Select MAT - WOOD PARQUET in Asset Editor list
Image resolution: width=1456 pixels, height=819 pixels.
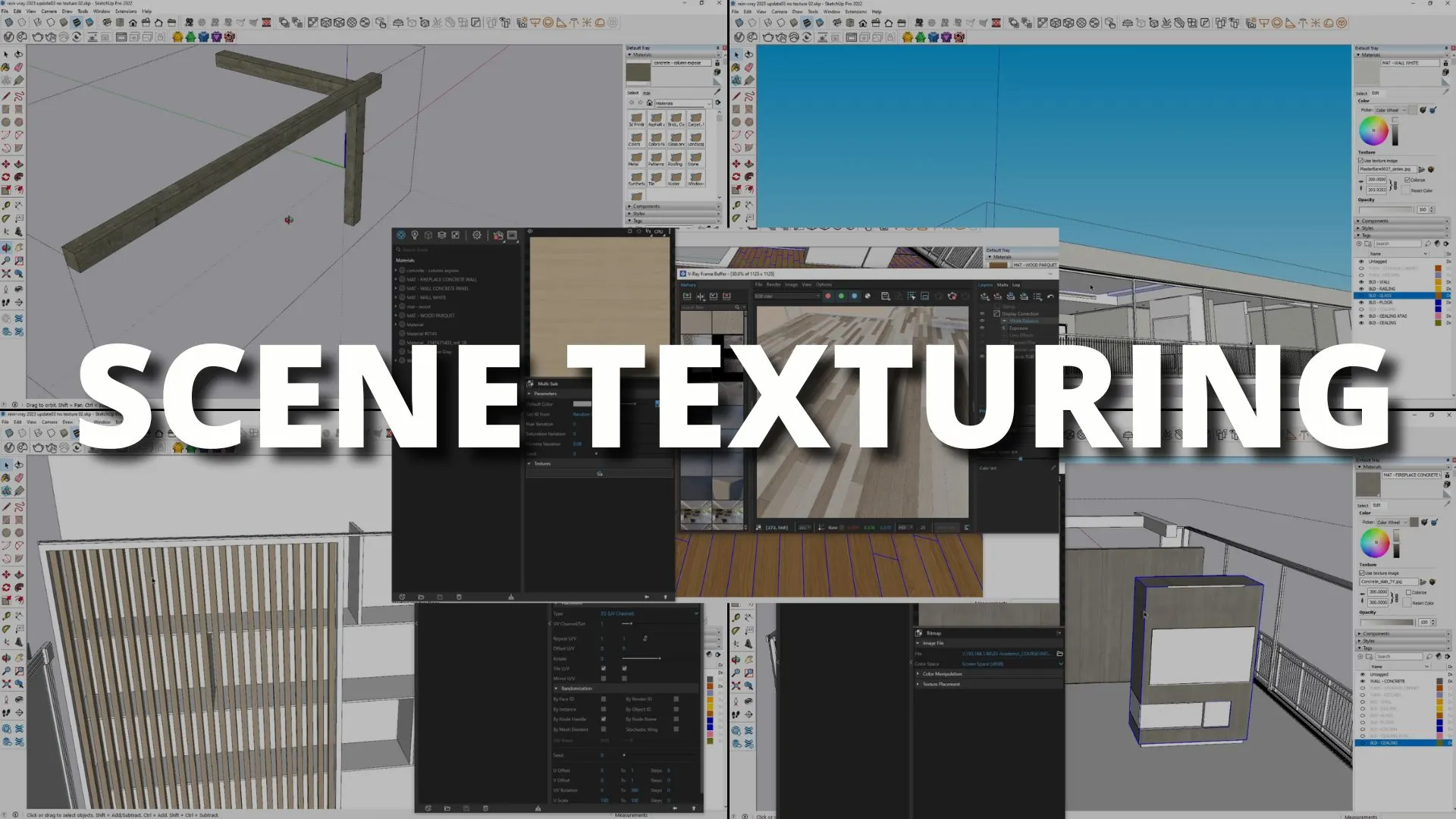tap(431, 315)
